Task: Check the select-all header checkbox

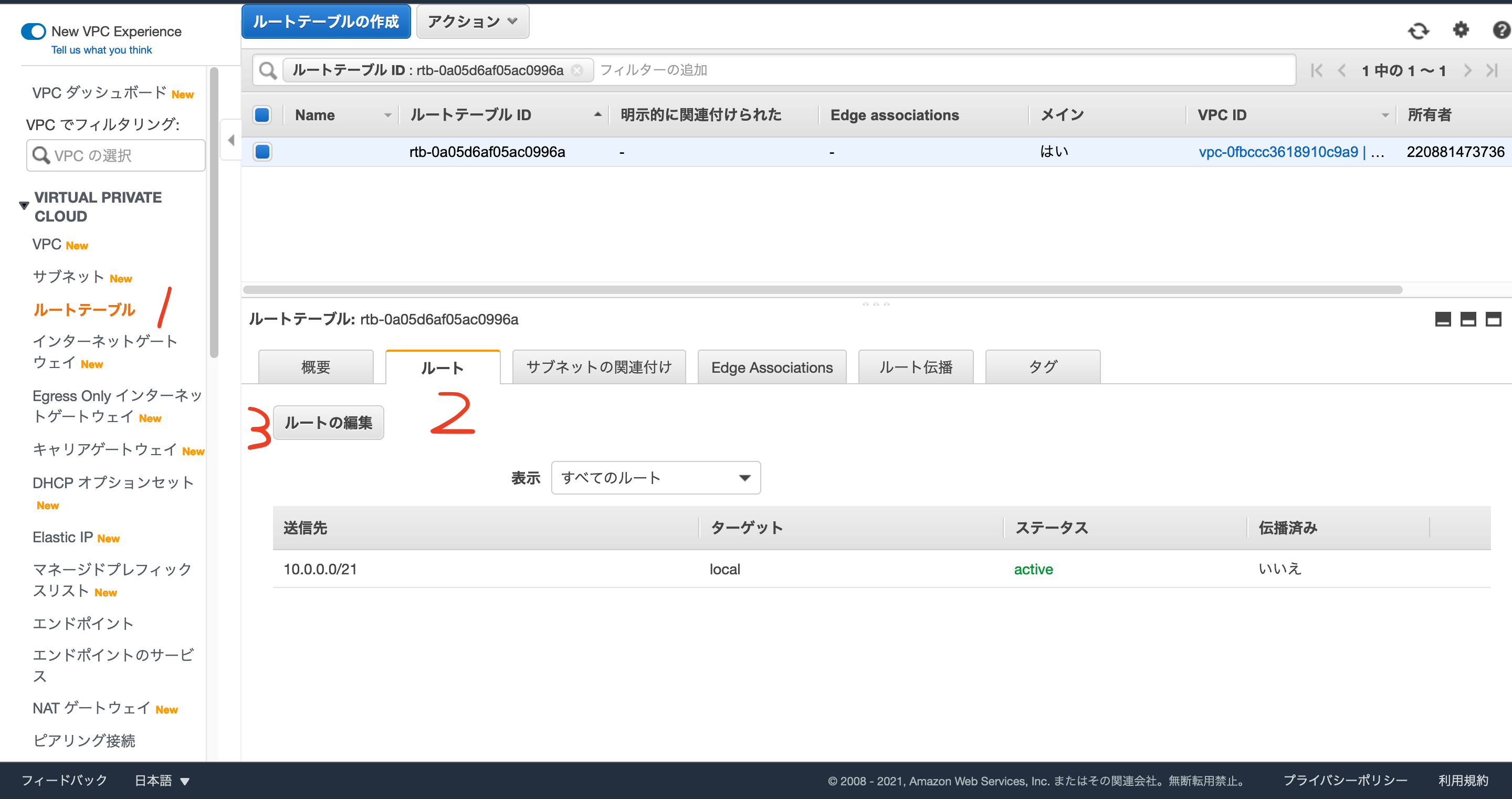Action: 262,114
